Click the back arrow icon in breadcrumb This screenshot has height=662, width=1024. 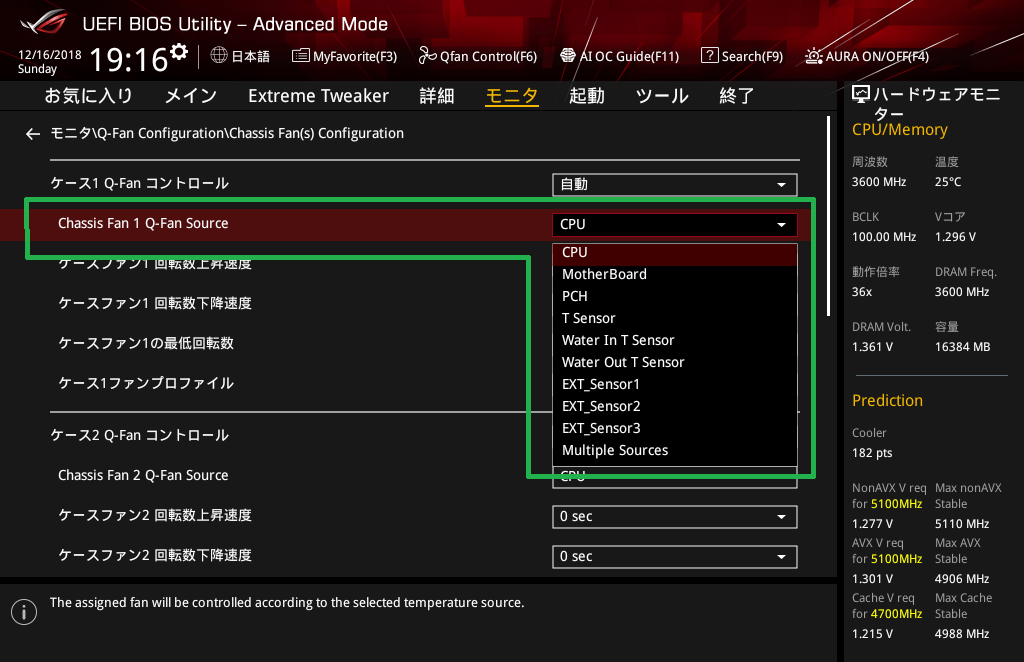pos(33,134)
